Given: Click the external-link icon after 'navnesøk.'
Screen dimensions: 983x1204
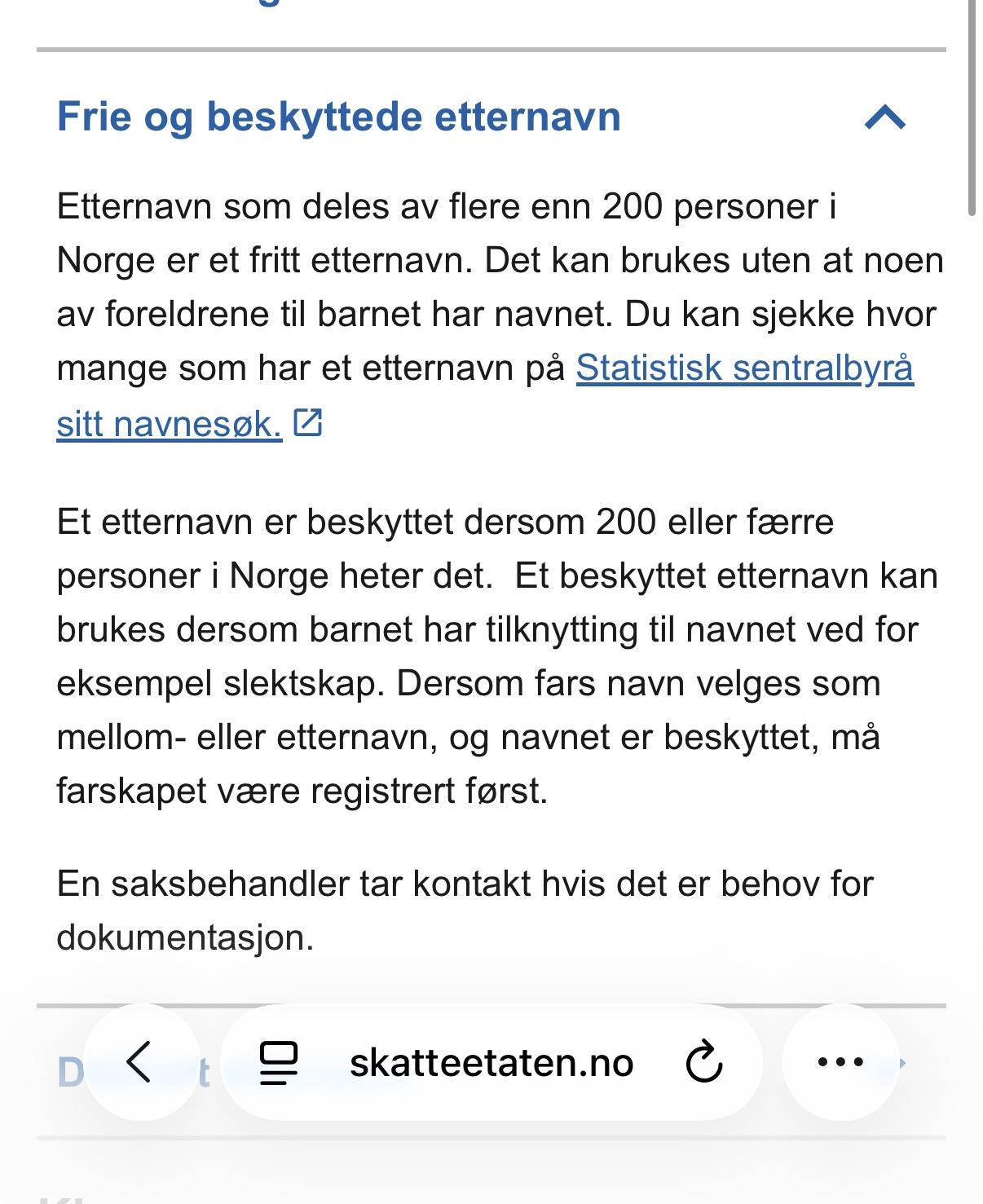Looking at the screenshot, I should 308,422.
